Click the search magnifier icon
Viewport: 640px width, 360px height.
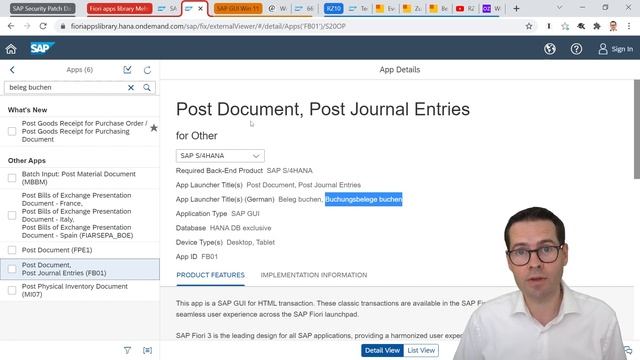(147, 87)
